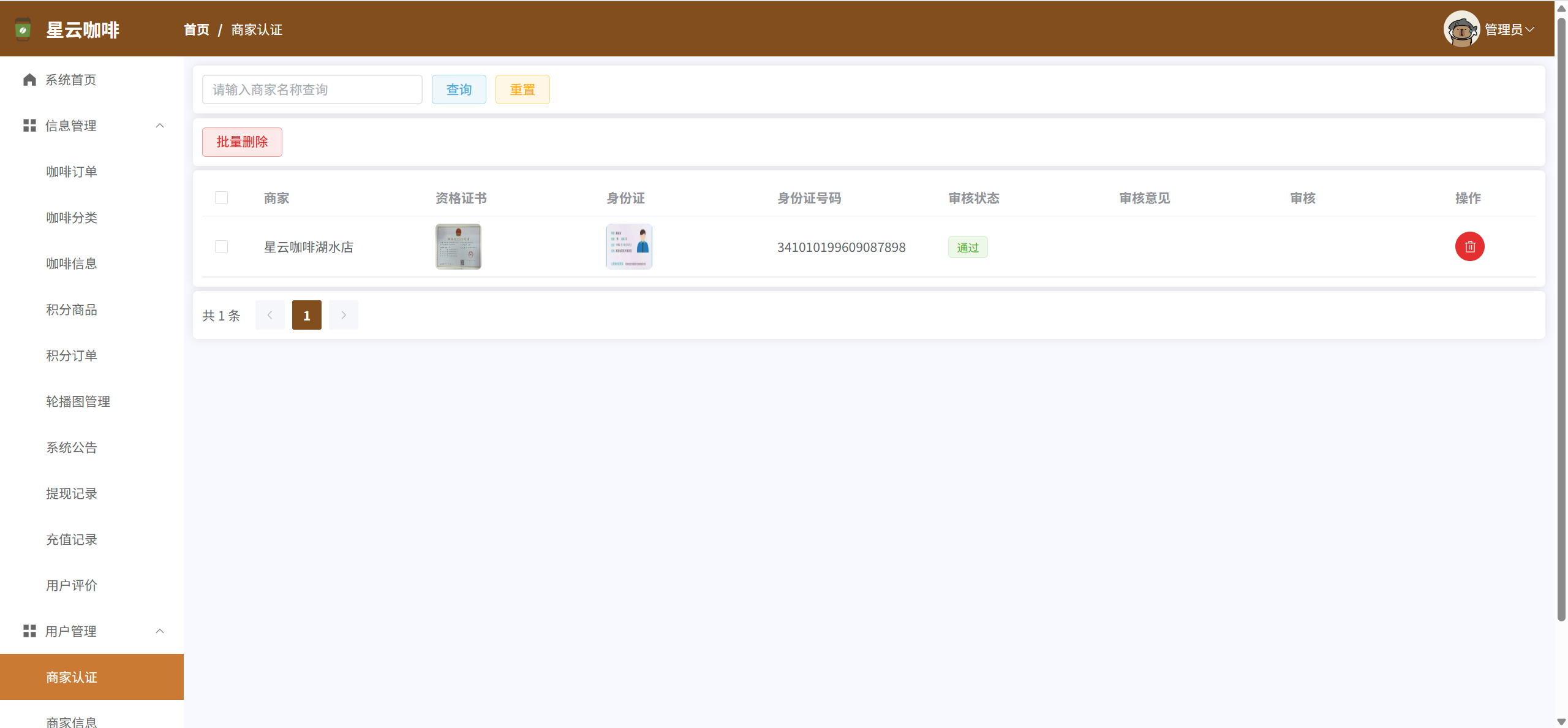Image resolution: width=1568 pixels, height=728 pixels.
Task: Go to the previous page arrow
Action: coord(269,315)
